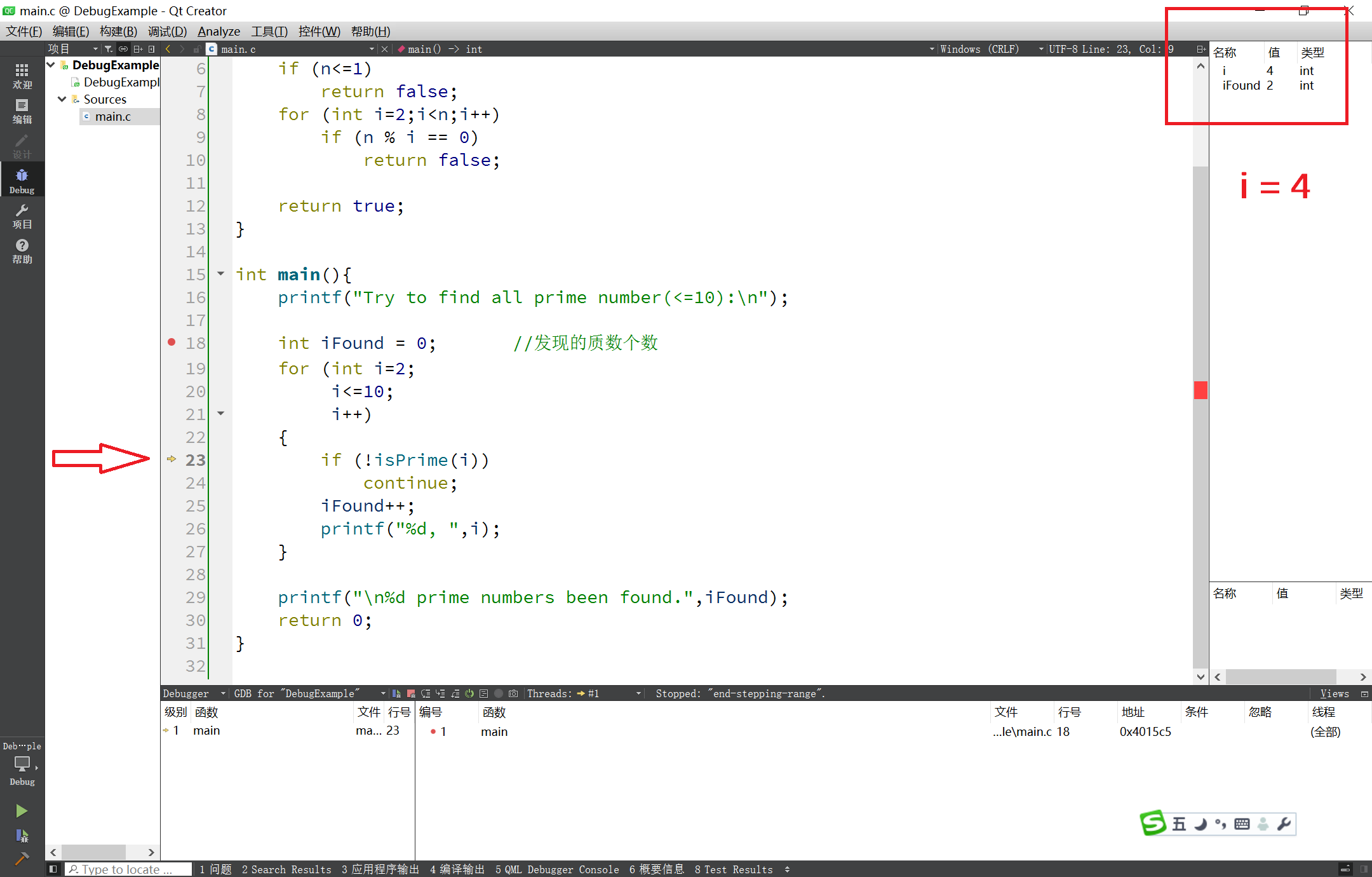Select main stack frame row
Image resolution: width=1372 pixels, height=877 pixels.
tap(288, 731)
